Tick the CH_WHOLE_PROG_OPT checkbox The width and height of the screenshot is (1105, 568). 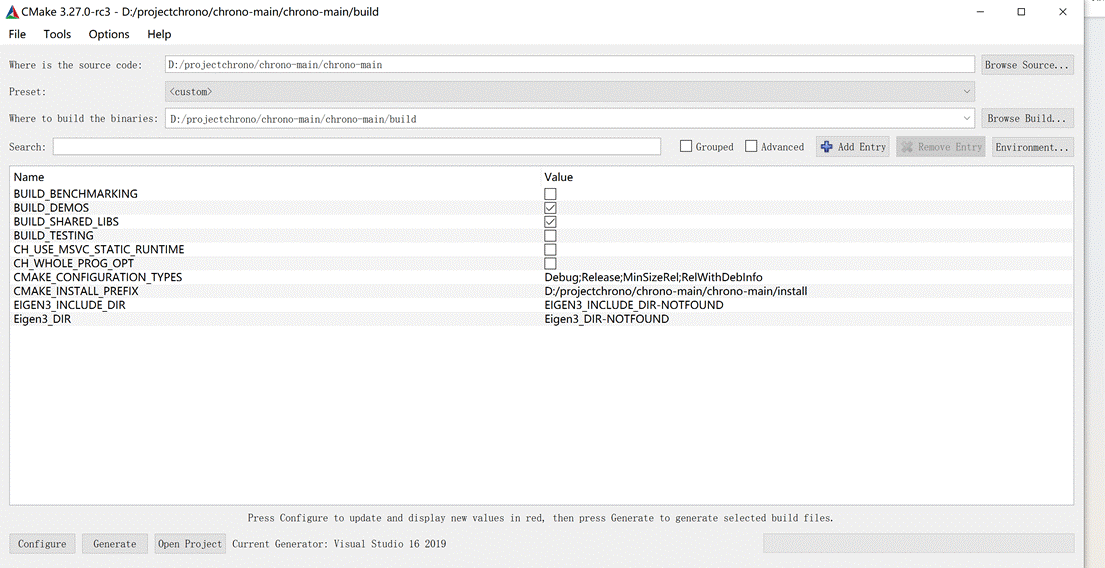(550, 263)
